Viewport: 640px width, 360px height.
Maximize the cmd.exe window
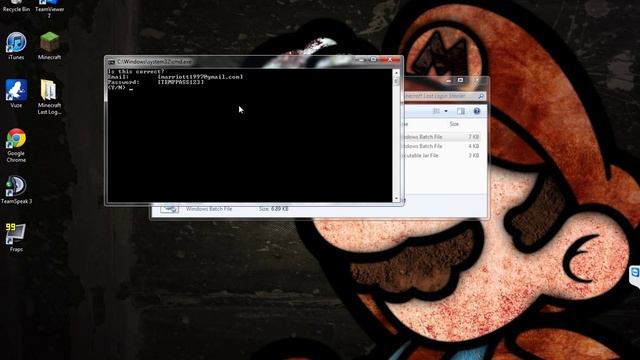click(x=373, y=60)
